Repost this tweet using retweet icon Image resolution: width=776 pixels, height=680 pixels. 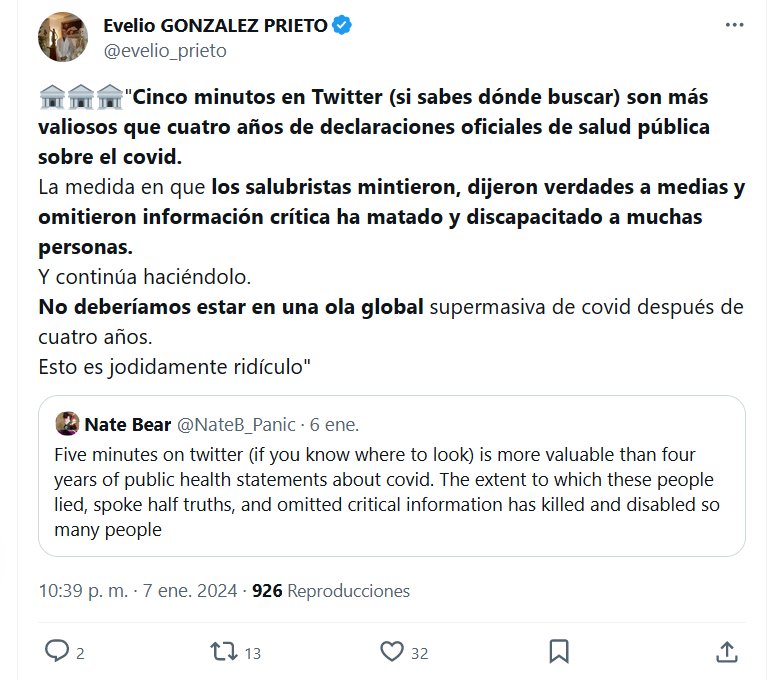(223, 652)
